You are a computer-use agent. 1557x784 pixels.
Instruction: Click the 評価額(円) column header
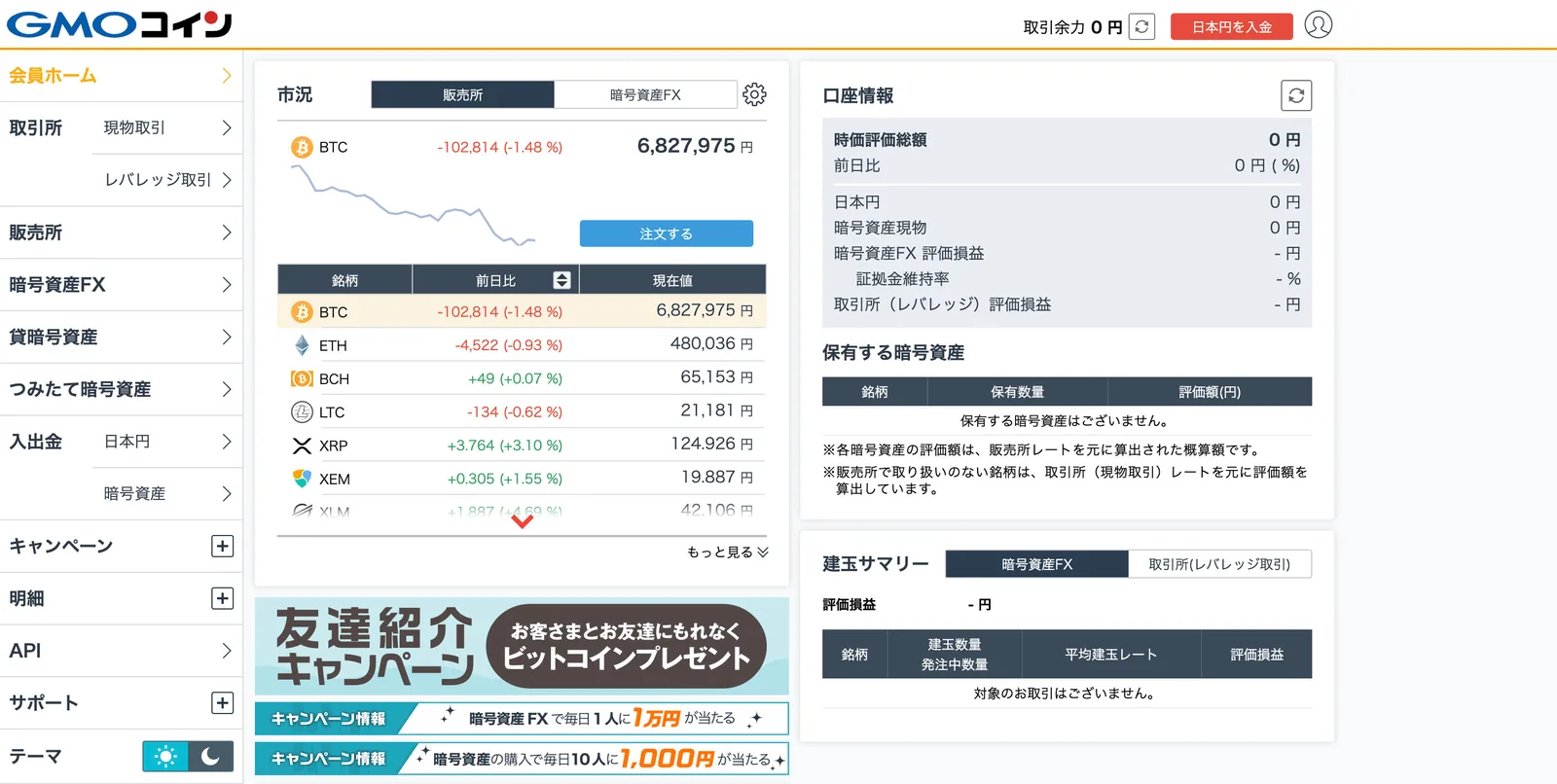(1210, 392)
